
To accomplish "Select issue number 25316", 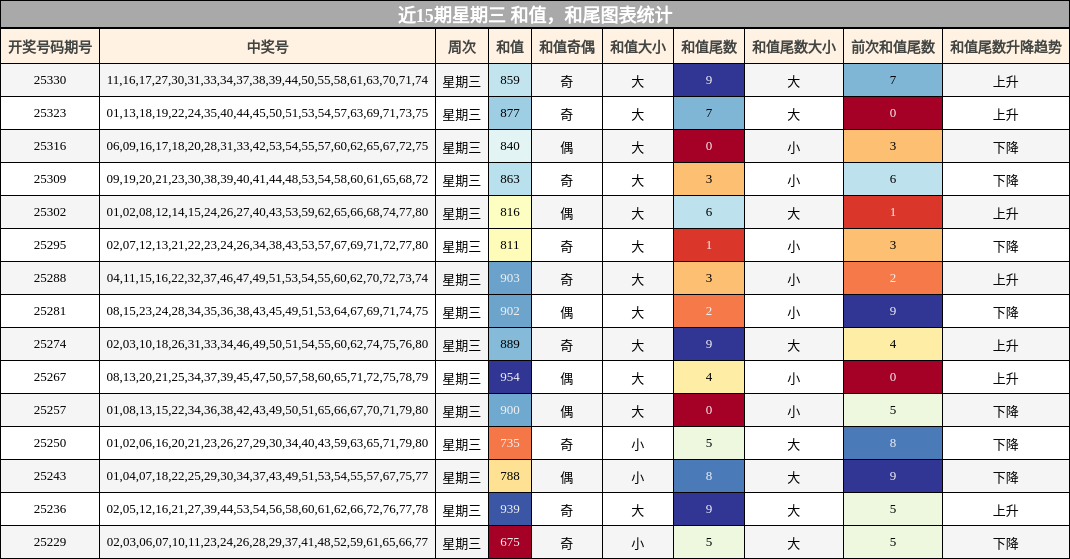I will pos(50,146).
